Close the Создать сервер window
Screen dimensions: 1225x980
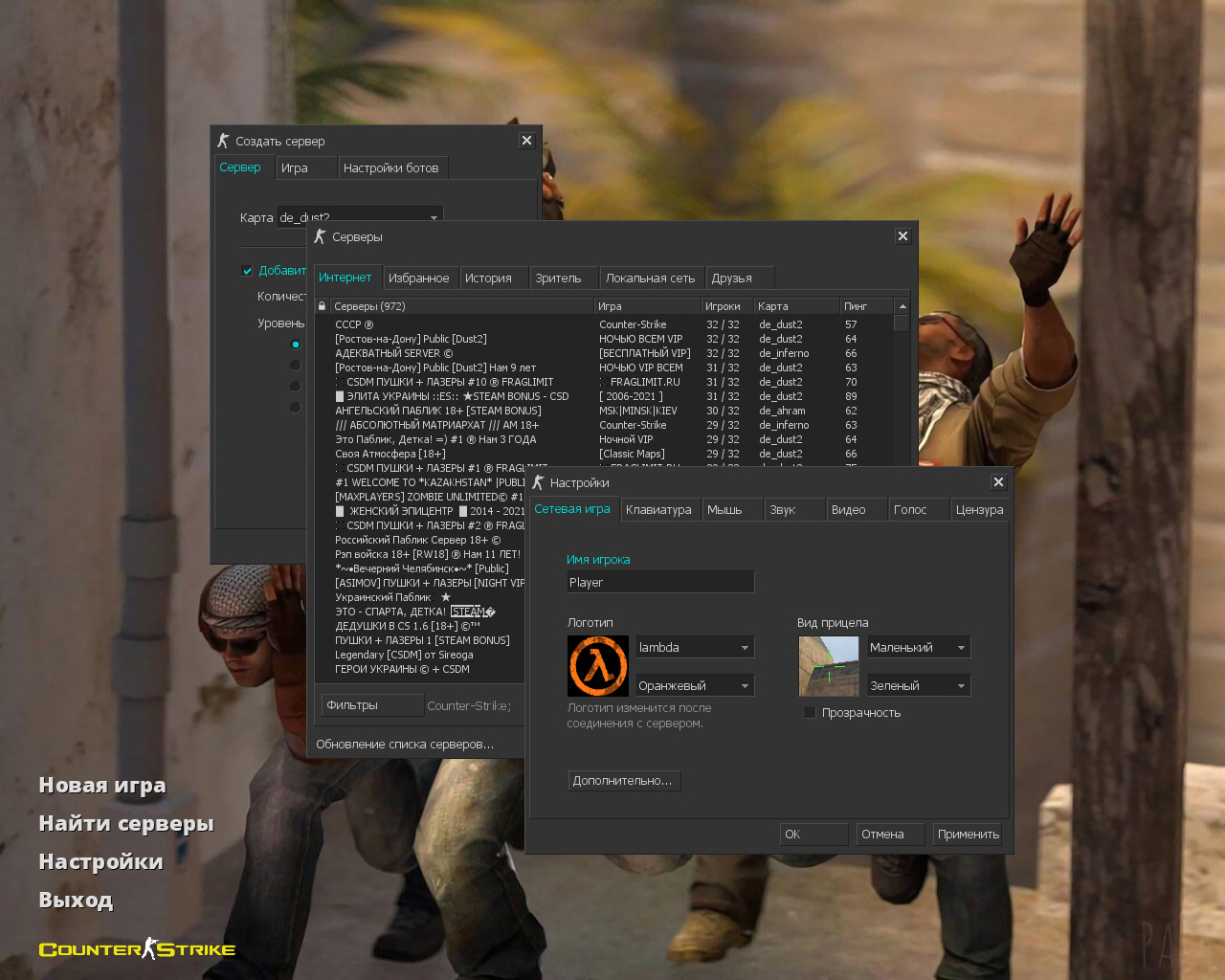pyautogui.click(x=526, y=141)
